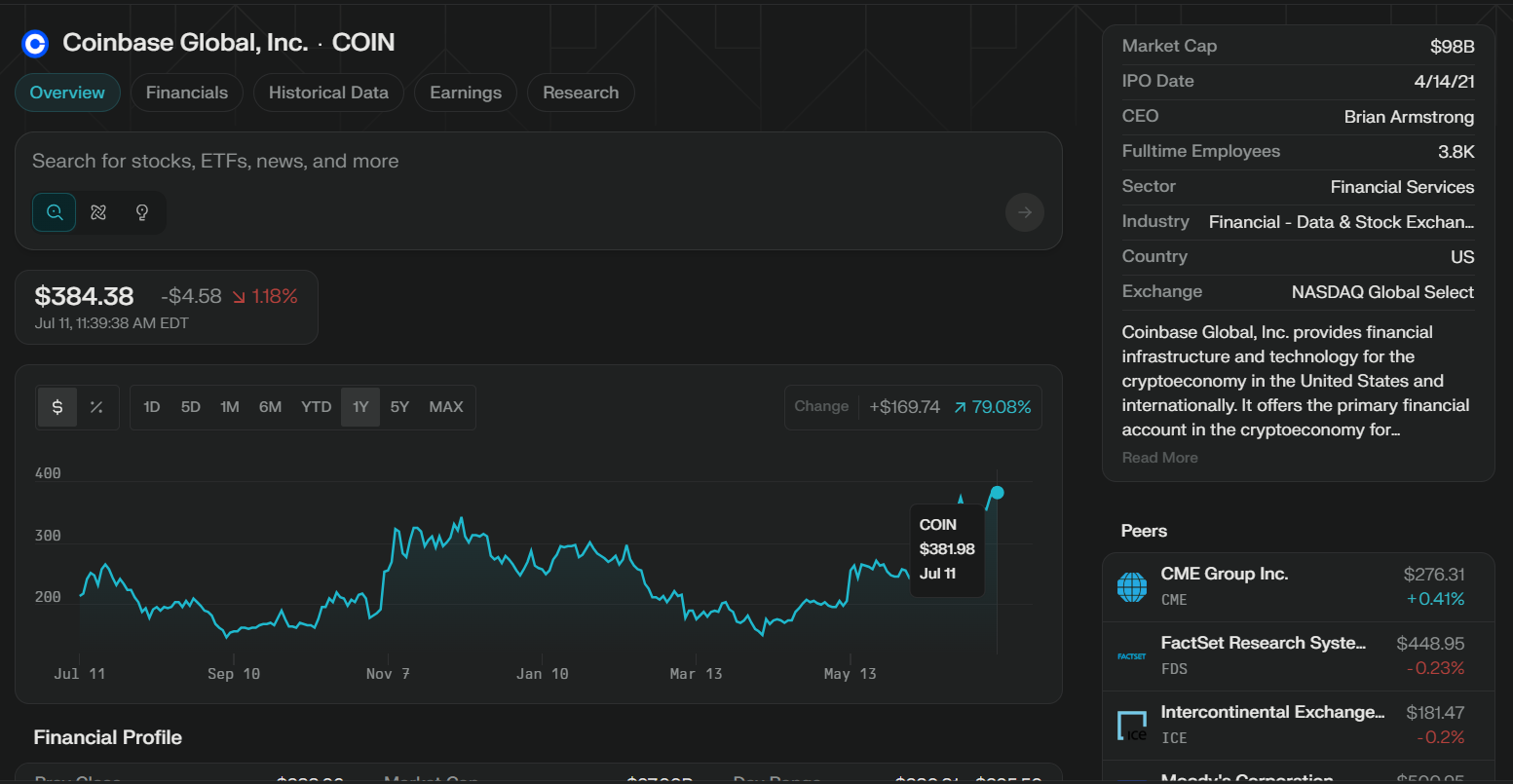Select the 1Y chart range
1513x784 pixels.
click(360, 407)
